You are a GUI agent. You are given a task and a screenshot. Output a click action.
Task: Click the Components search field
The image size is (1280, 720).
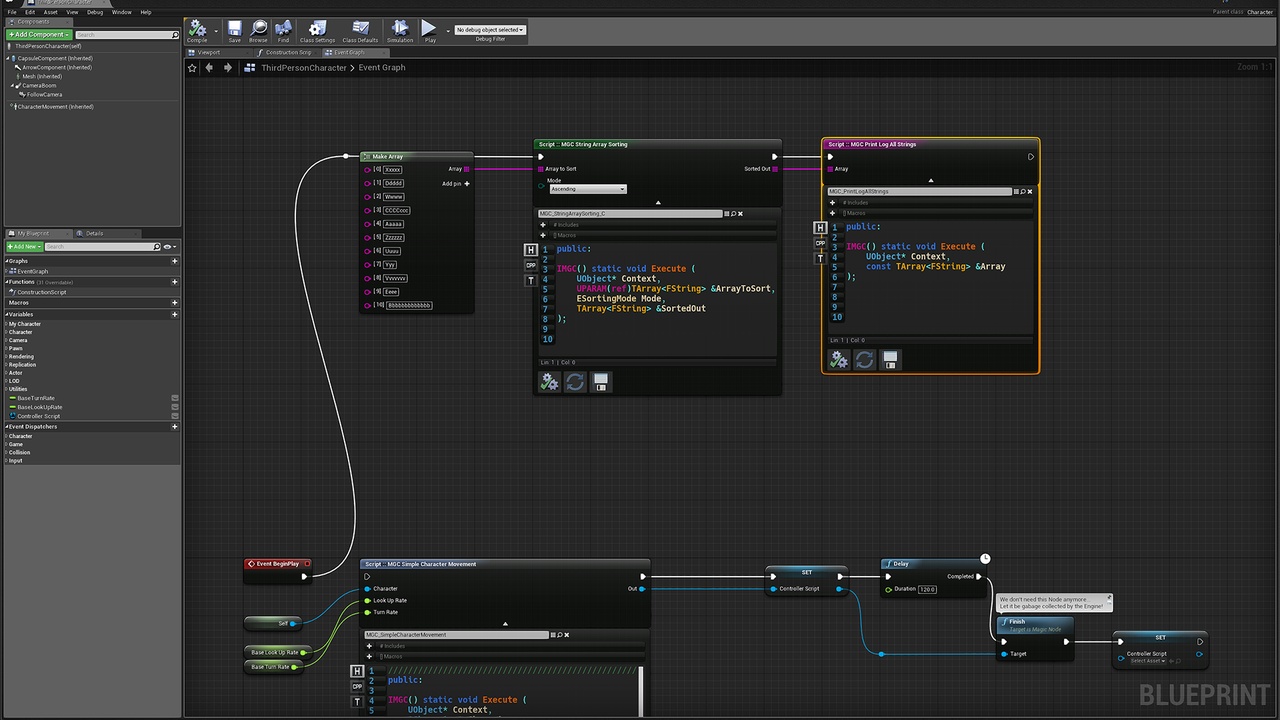127,34
